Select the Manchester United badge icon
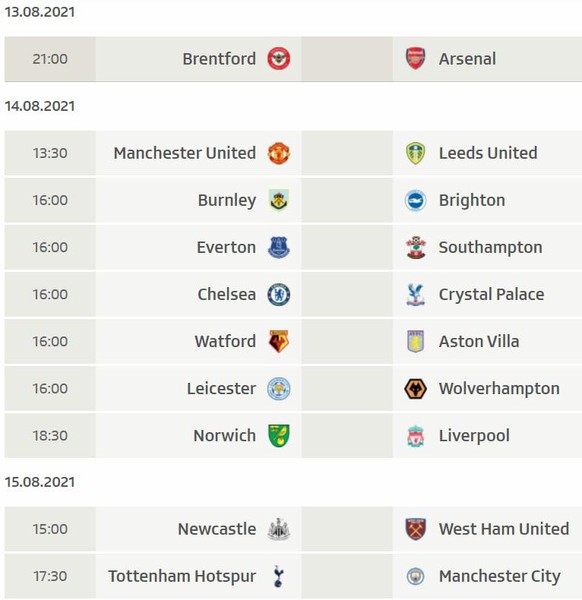Screen dimensions: 582x600 pos(279,153)
